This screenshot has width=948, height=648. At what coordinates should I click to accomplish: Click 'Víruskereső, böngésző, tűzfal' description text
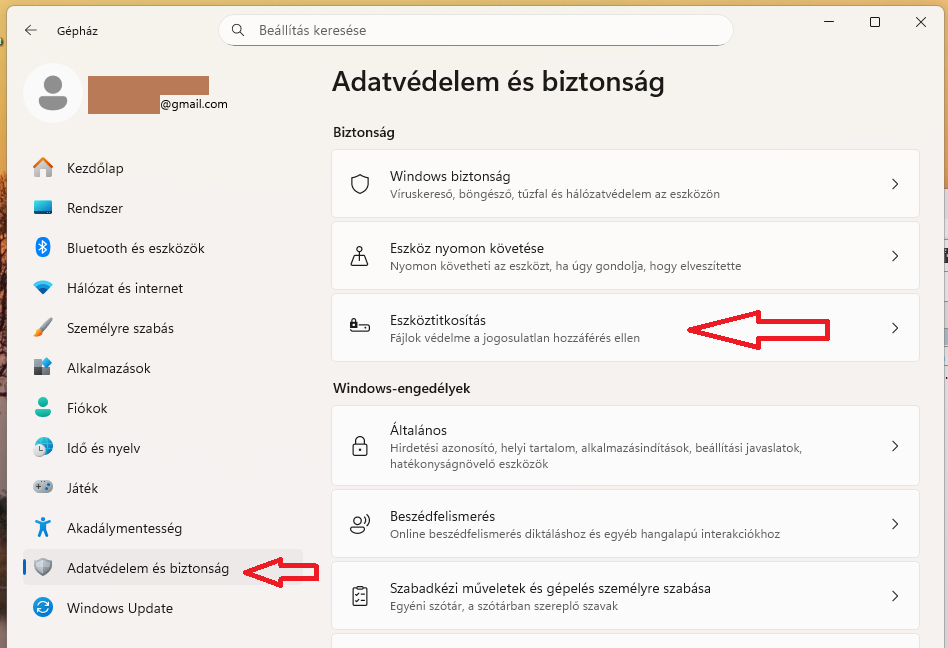tap(555, 194)
